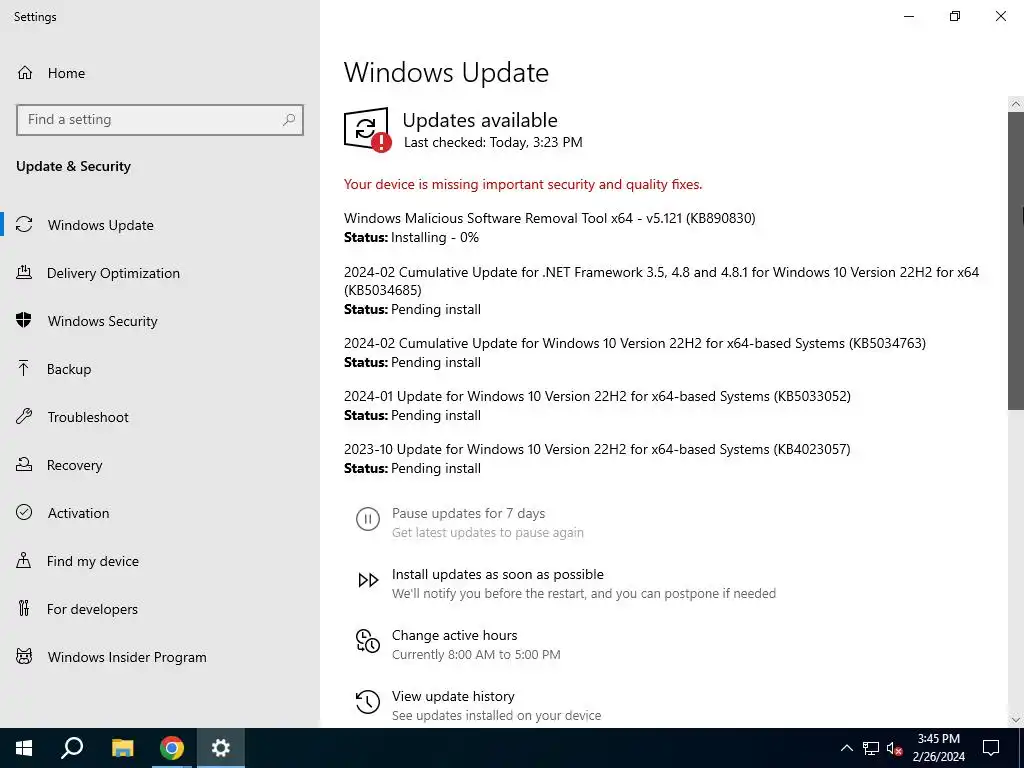Click the scrollbar thumb in update pane
1024x768 pixels.
coord(1016,260)
